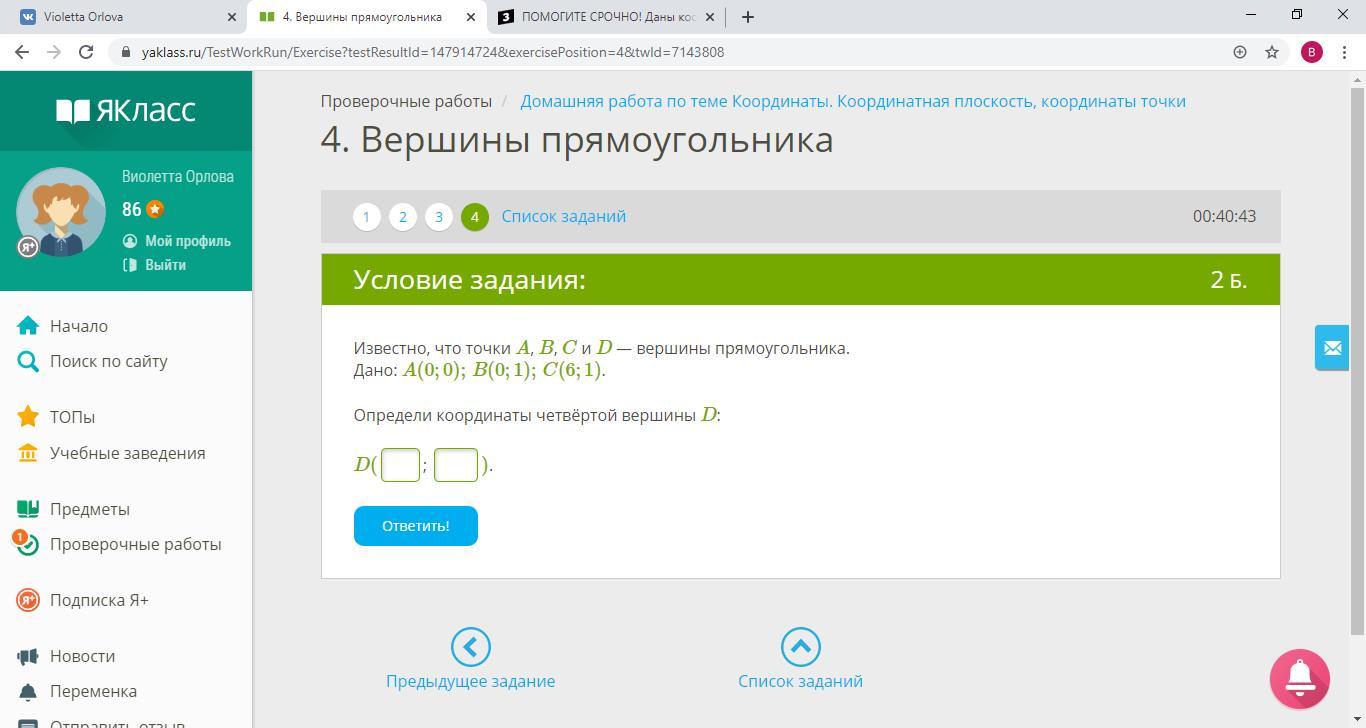Submit answer with Ответить! button
Screen dimensions: 1366x728
[x=416, y=526]
